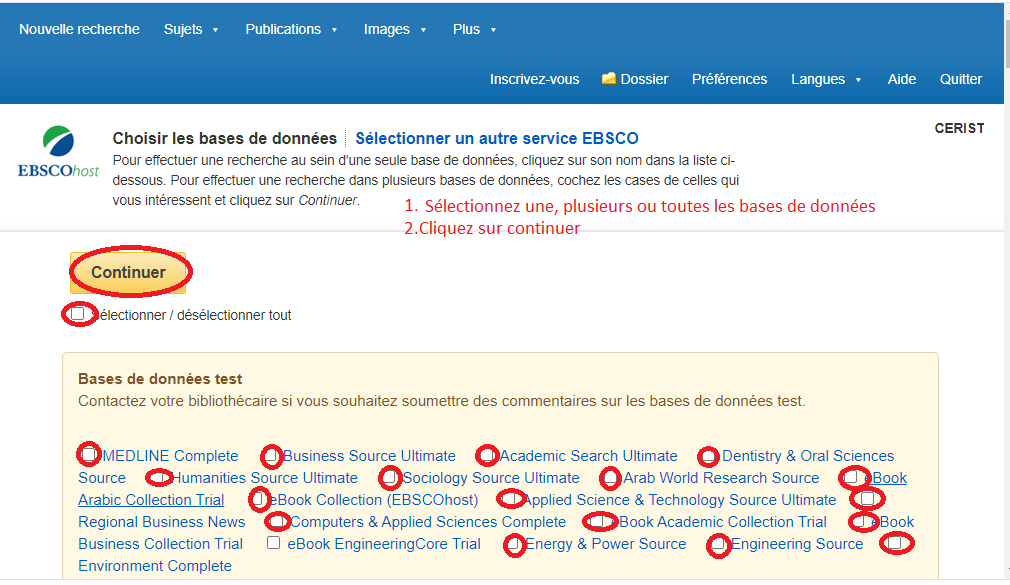Open the Publications dropdown
1010x585 pixels.
(291, 29)
